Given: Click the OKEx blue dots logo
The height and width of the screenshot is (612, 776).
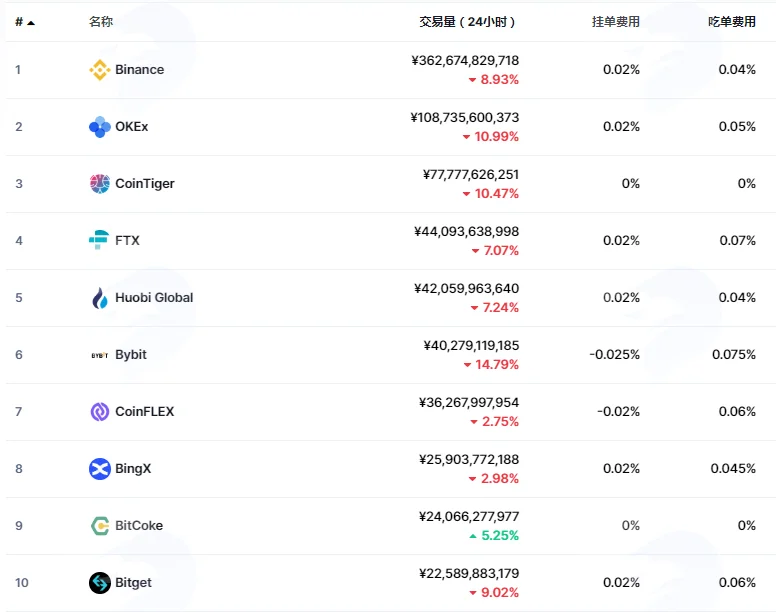Looking at the screenshot, I should coord(99,127).
